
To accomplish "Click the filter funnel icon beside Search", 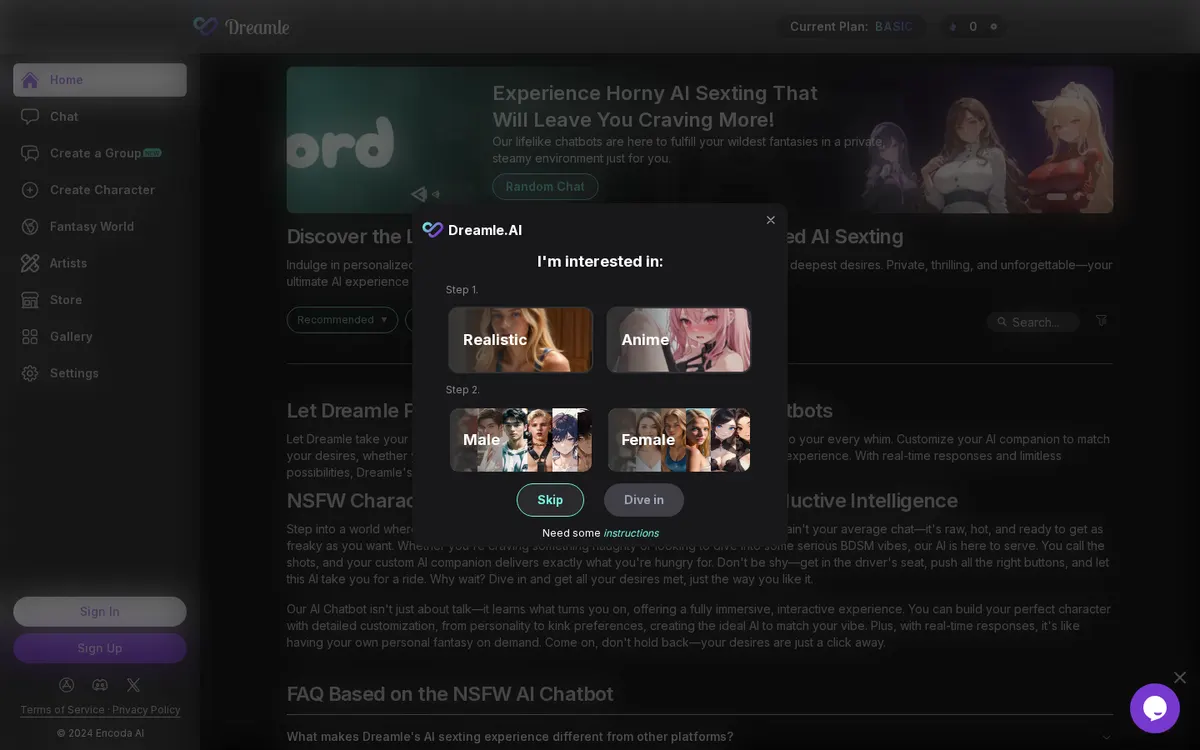I will [x=1101, y=320].
